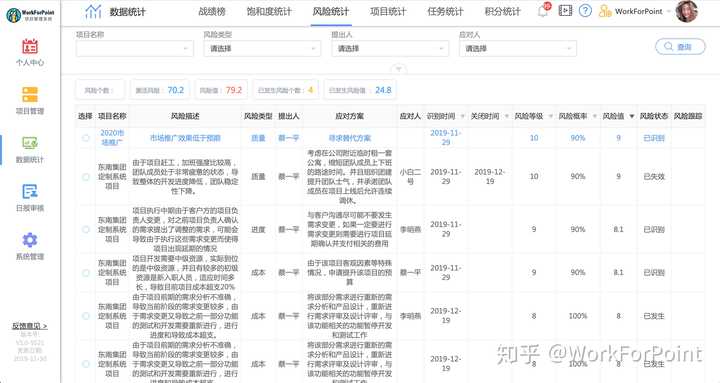
Task: Sort by 风险值 column arrow
Action: (632, 116)
